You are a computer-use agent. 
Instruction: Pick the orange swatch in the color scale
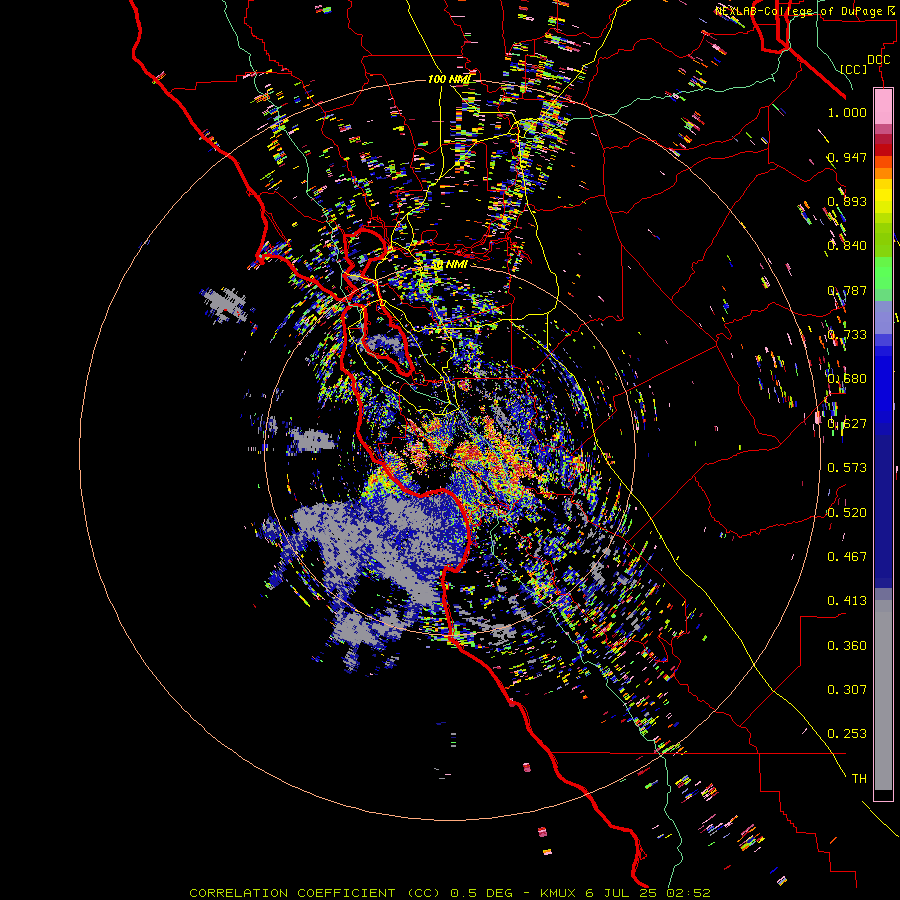(883, 173)
